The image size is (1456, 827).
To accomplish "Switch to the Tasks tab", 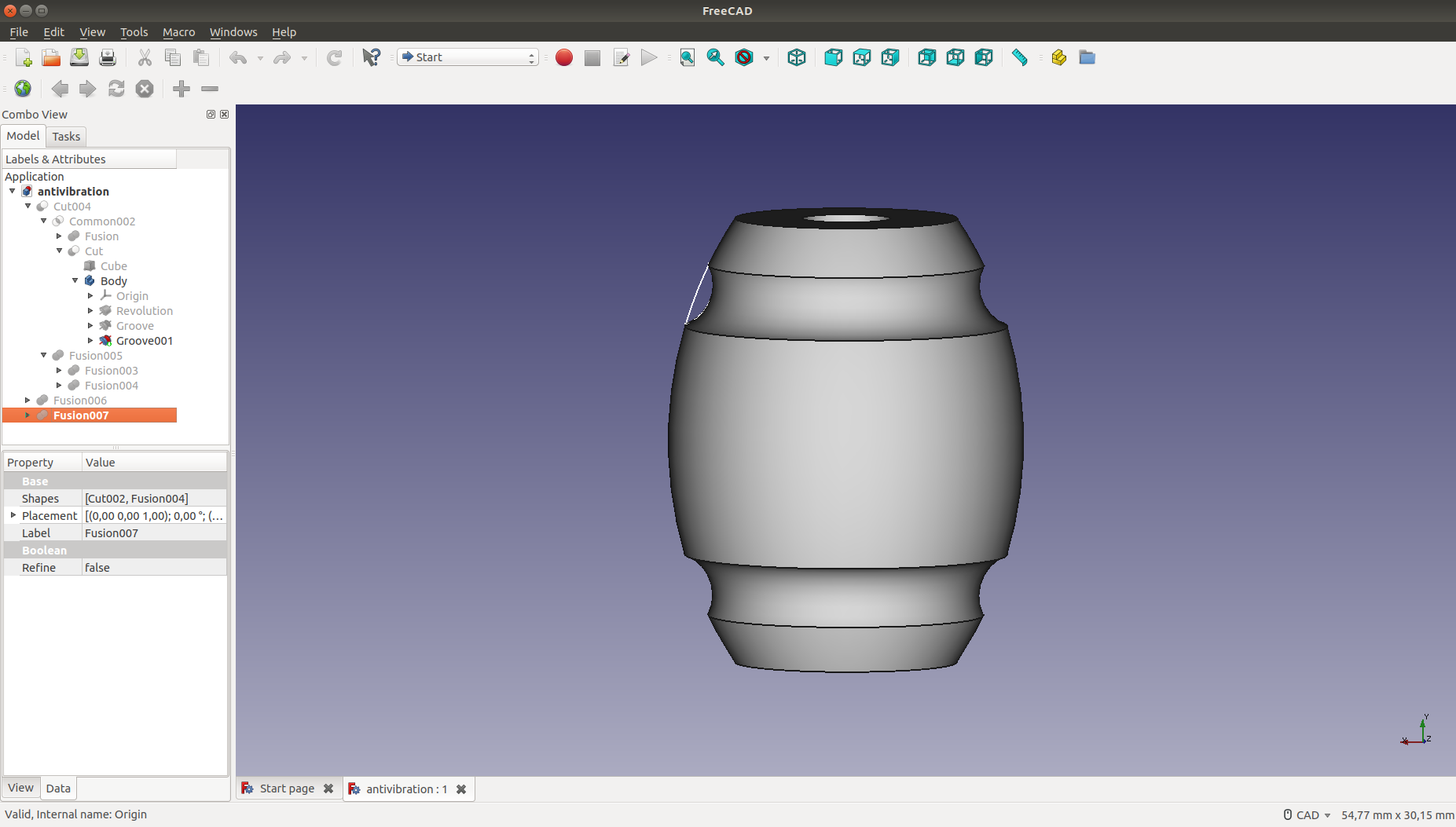I will tap(66, 137).
